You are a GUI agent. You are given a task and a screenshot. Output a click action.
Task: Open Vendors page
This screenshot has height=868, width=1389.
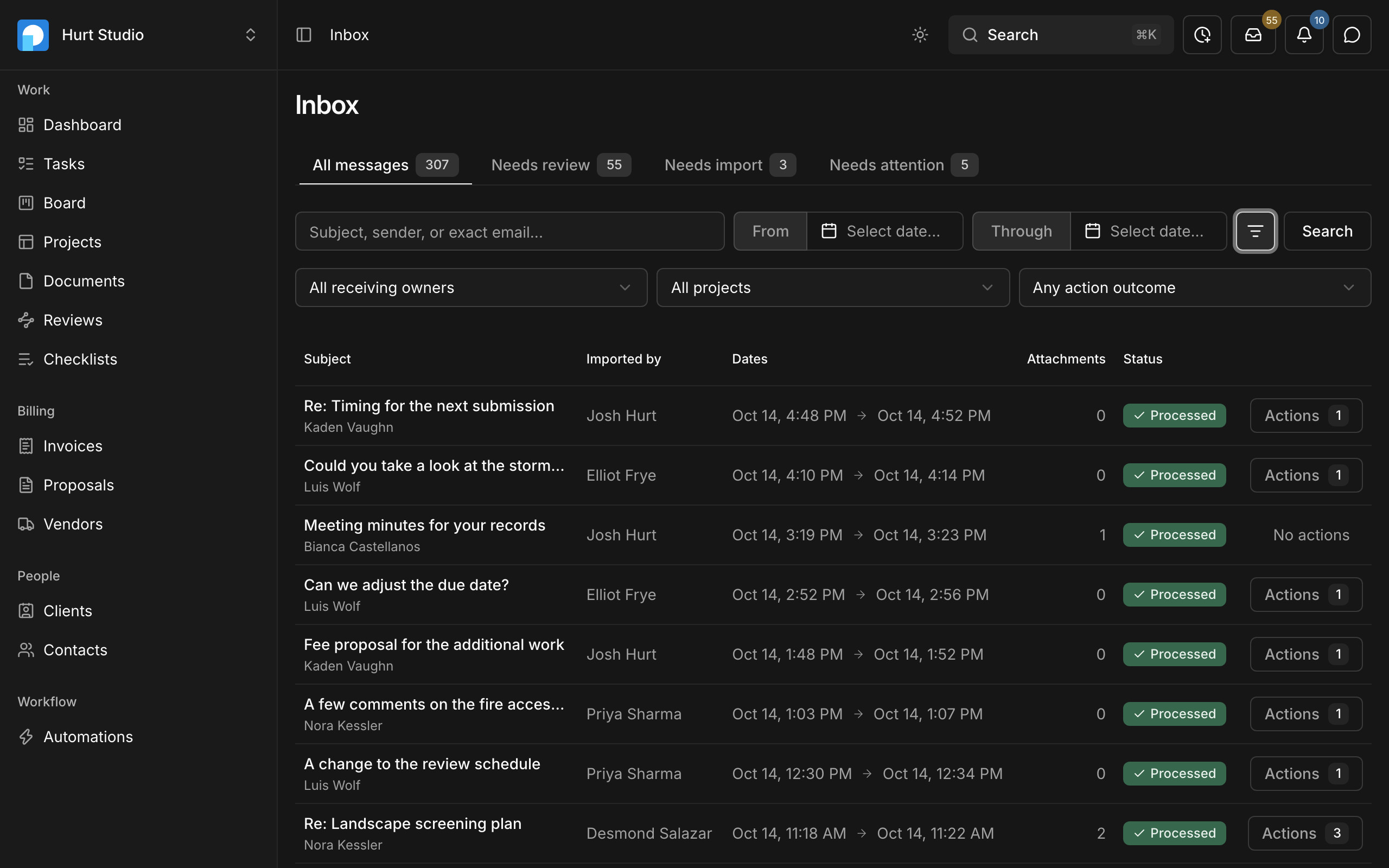pos(138,524)
